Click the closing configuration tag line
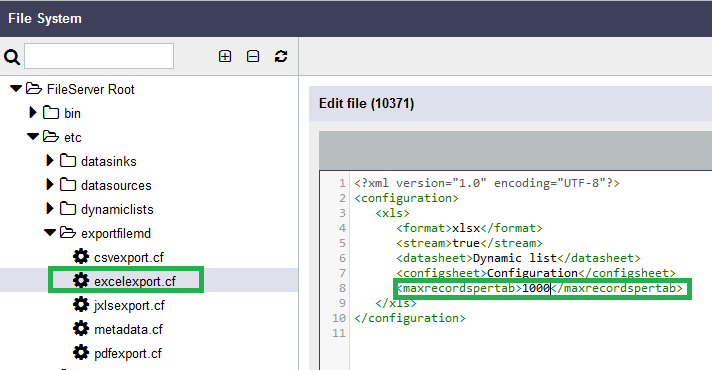 410,318
